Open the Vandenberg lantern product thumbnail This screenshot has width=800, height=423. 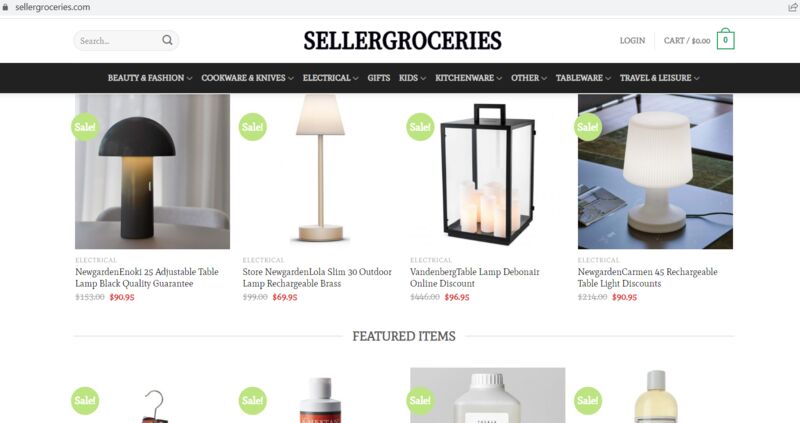pos(488,171)
